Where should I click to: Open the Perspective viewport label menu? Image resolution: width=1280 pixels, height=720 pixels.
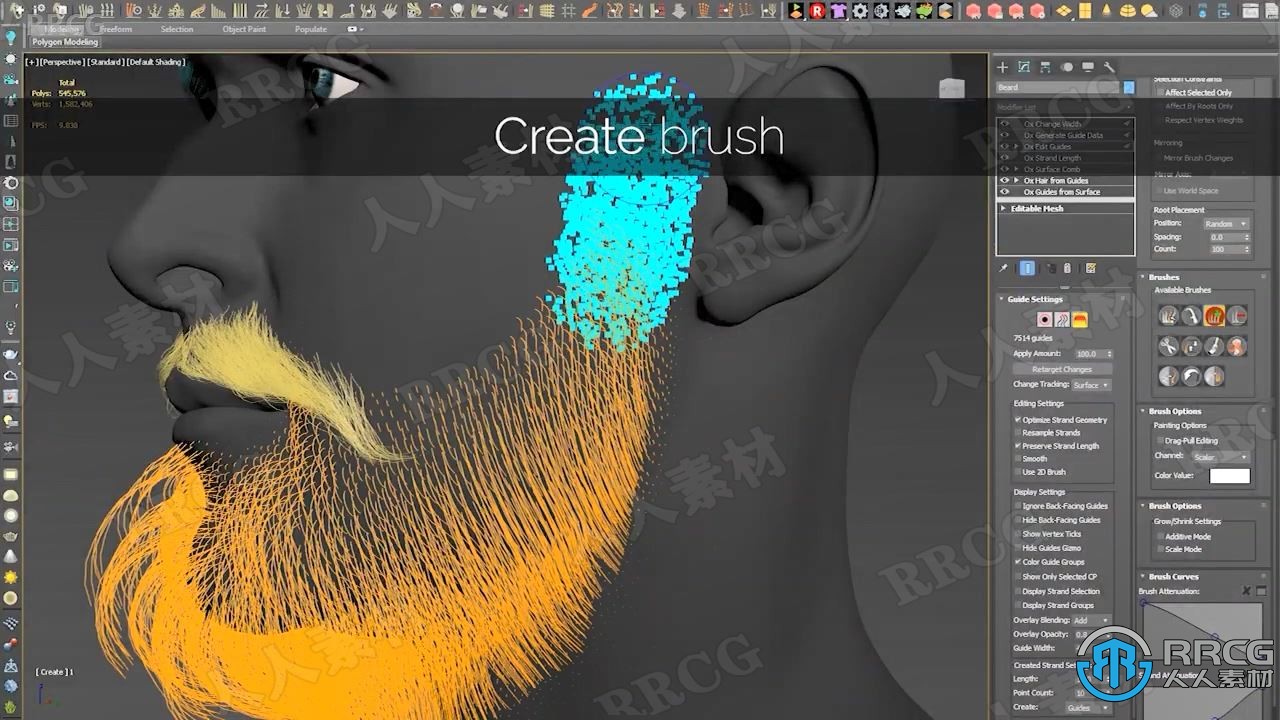click(62, 62)
